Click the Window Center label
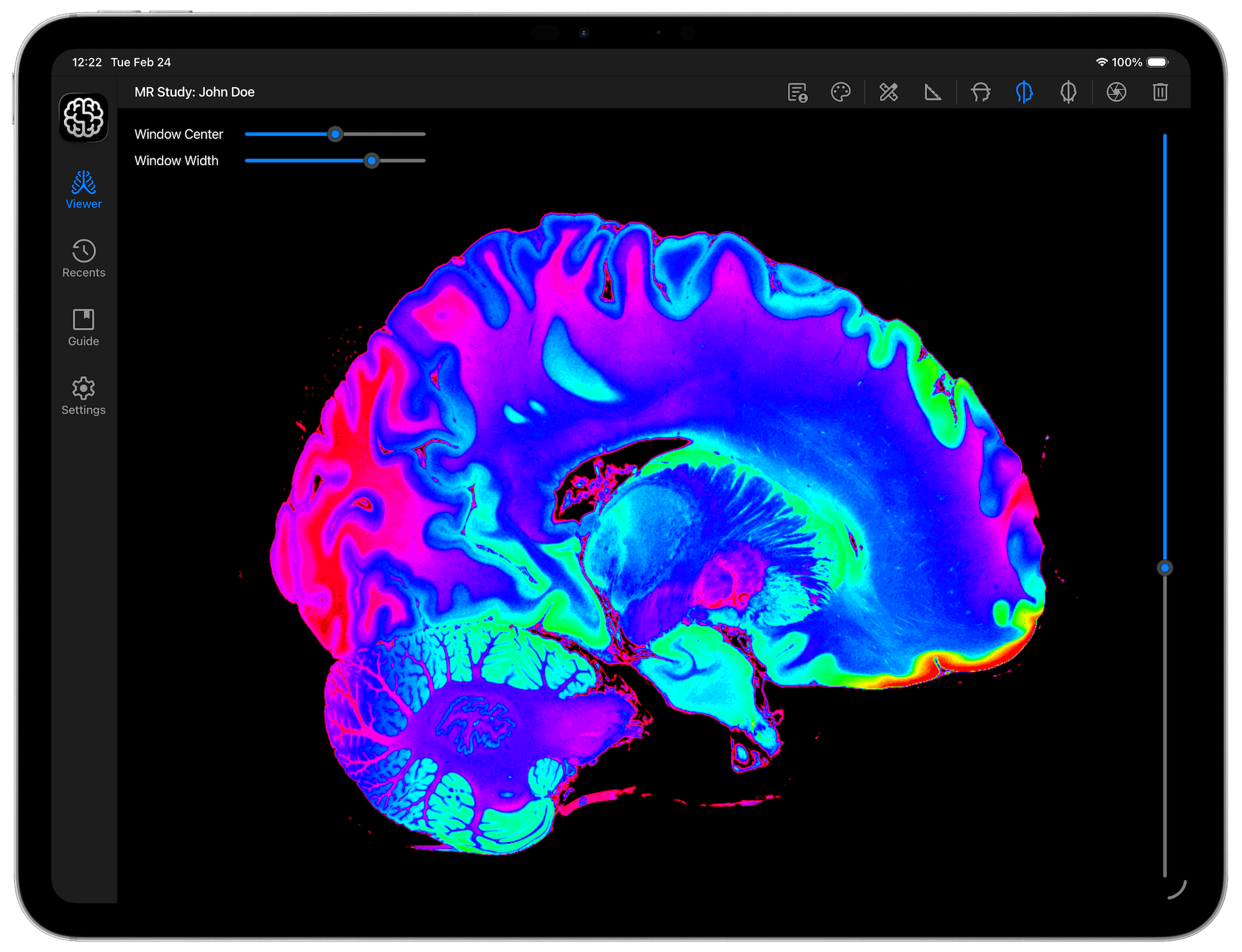The height and width of the screenshot is (952, 1242). tap(179, 134)
